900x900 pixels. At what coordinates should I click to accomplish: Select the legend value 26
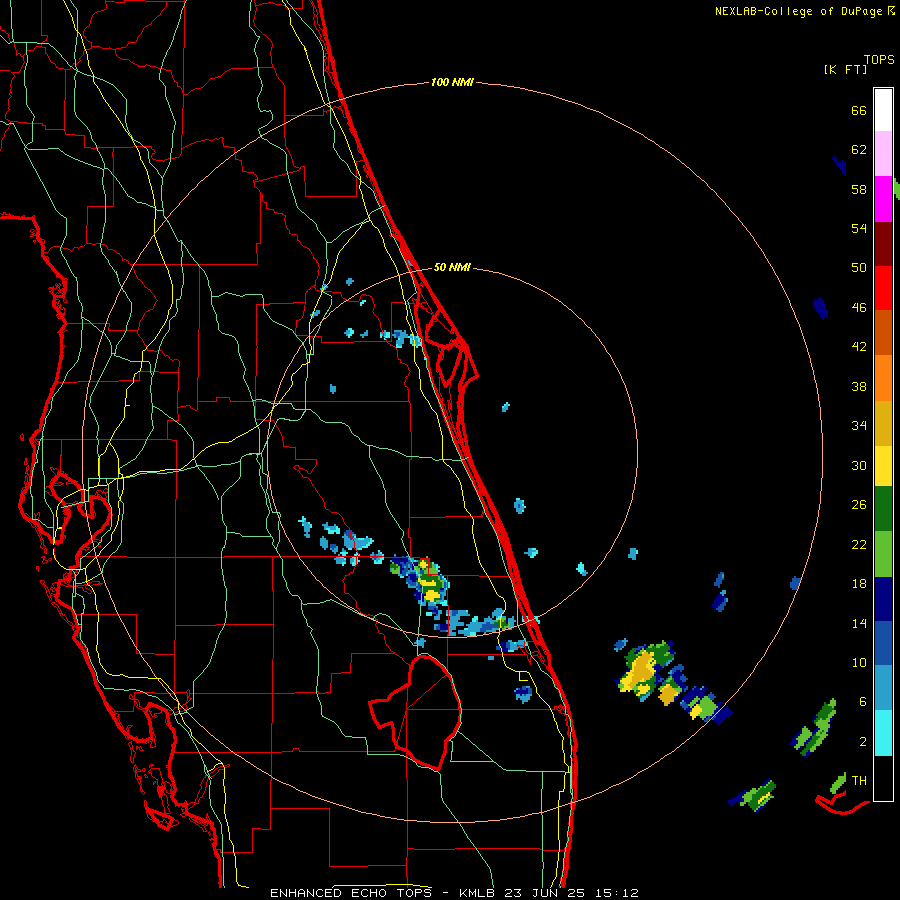[x=859, y=504]
